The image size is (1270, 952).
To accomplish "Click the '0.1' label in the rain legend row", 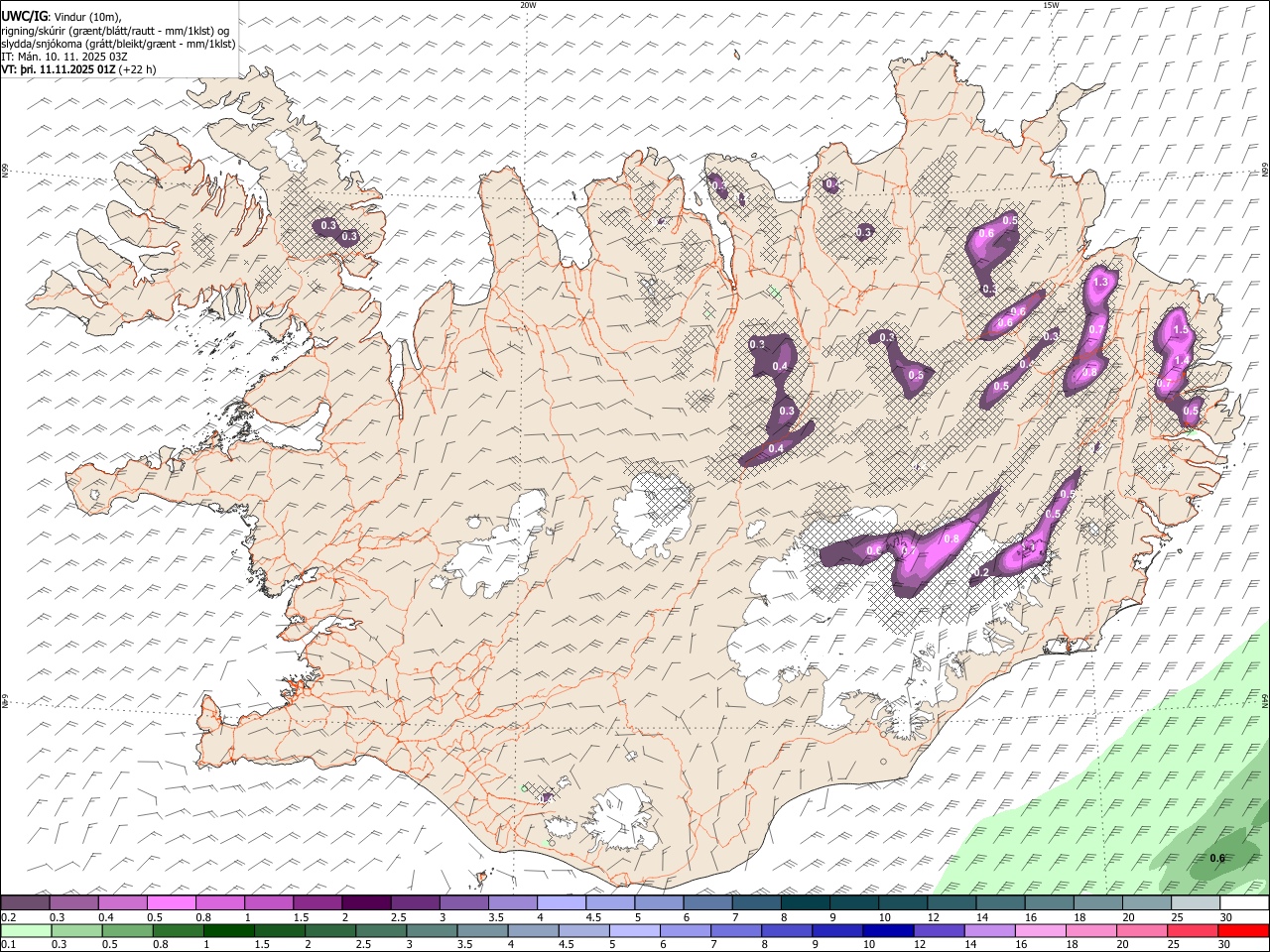I will [9, 944].
